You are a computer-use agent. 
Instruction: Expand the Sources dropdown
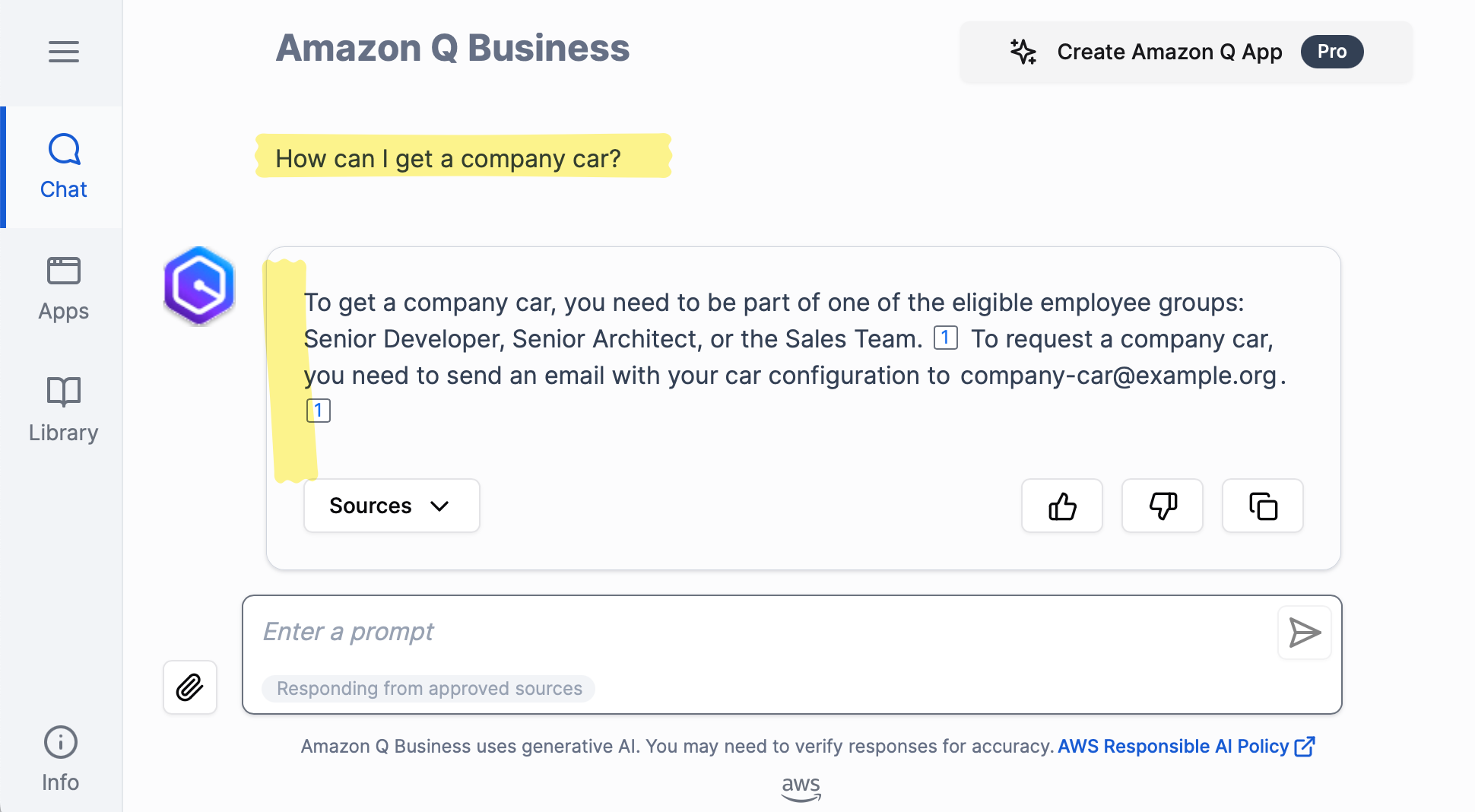(391, 506)
